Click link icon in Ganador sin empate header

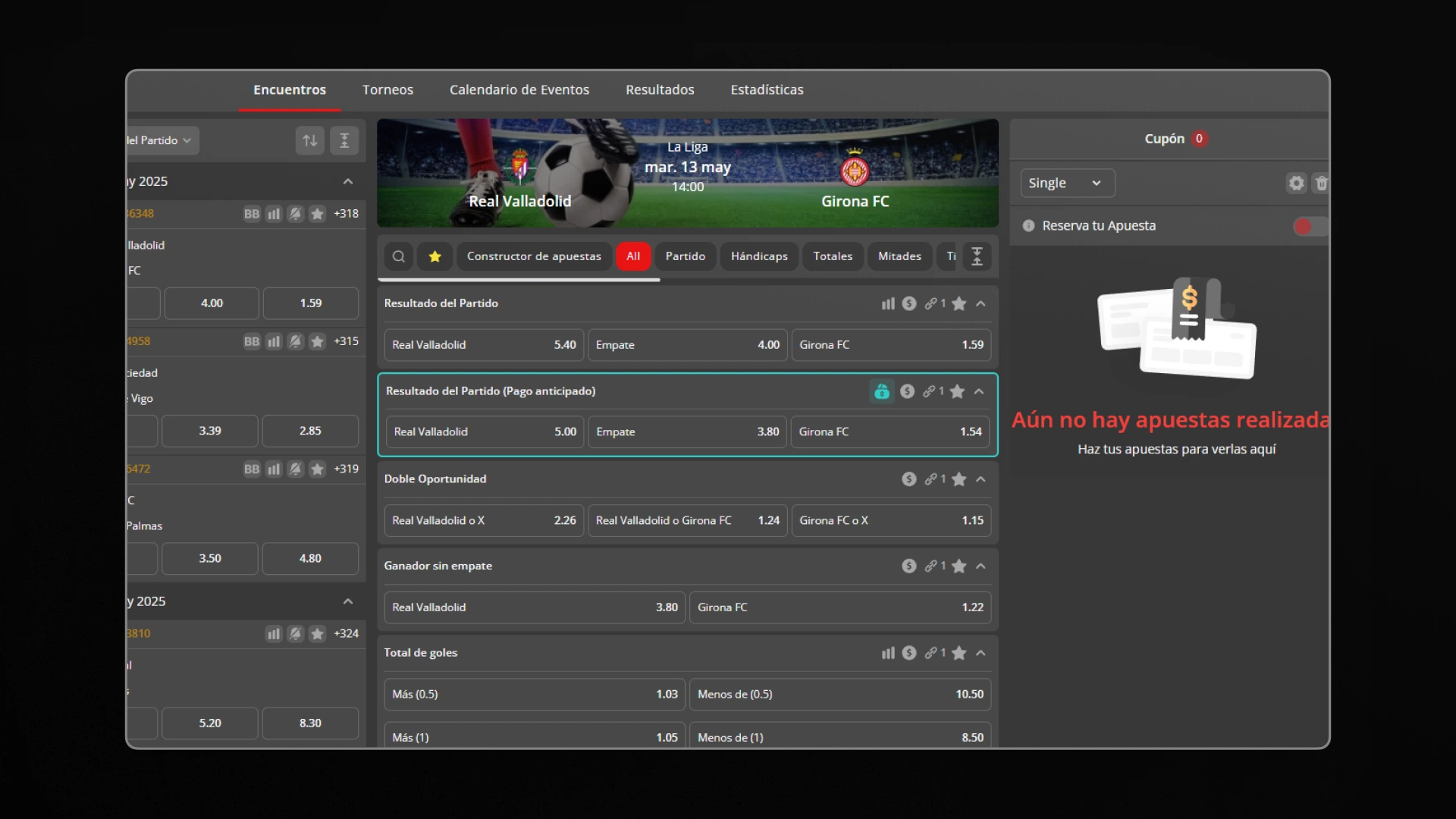coord(930,566)
